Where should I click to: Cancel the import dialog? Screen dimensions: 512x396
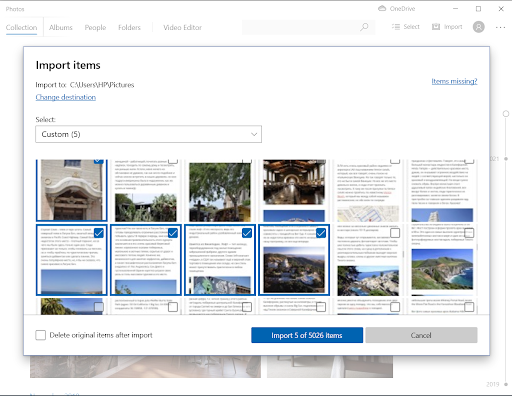tap(421, 335)
